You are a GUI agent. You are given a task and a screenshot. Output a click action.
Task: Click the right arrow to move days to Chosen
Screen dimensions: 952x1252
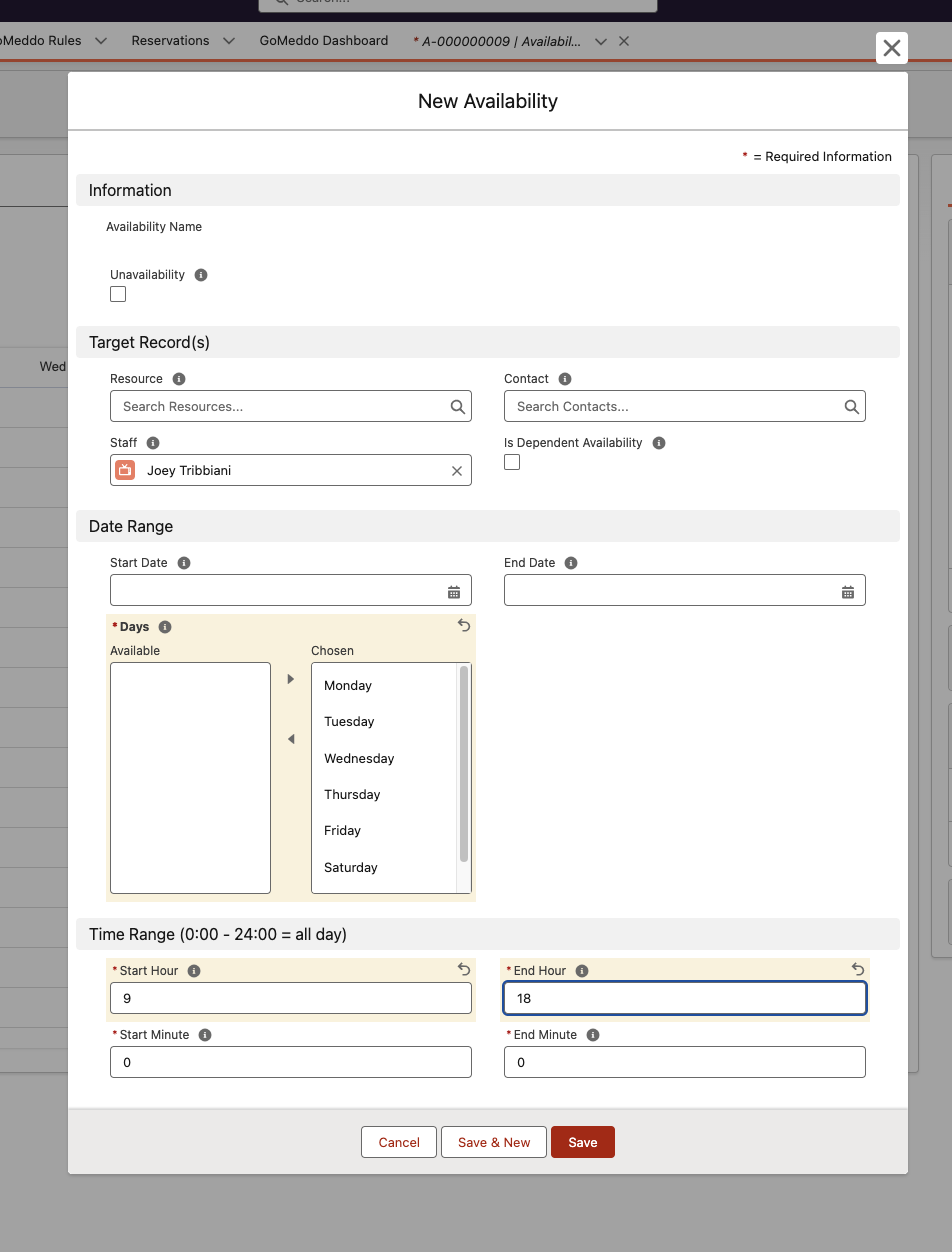pyautogui.click(x=290, y=678)
